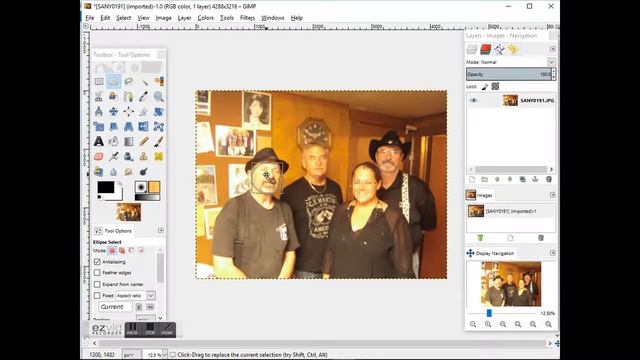Toggle Lock pixels brush icon
Image resolution: width=640 pixels, height=360 pixels.
[485, 87]
